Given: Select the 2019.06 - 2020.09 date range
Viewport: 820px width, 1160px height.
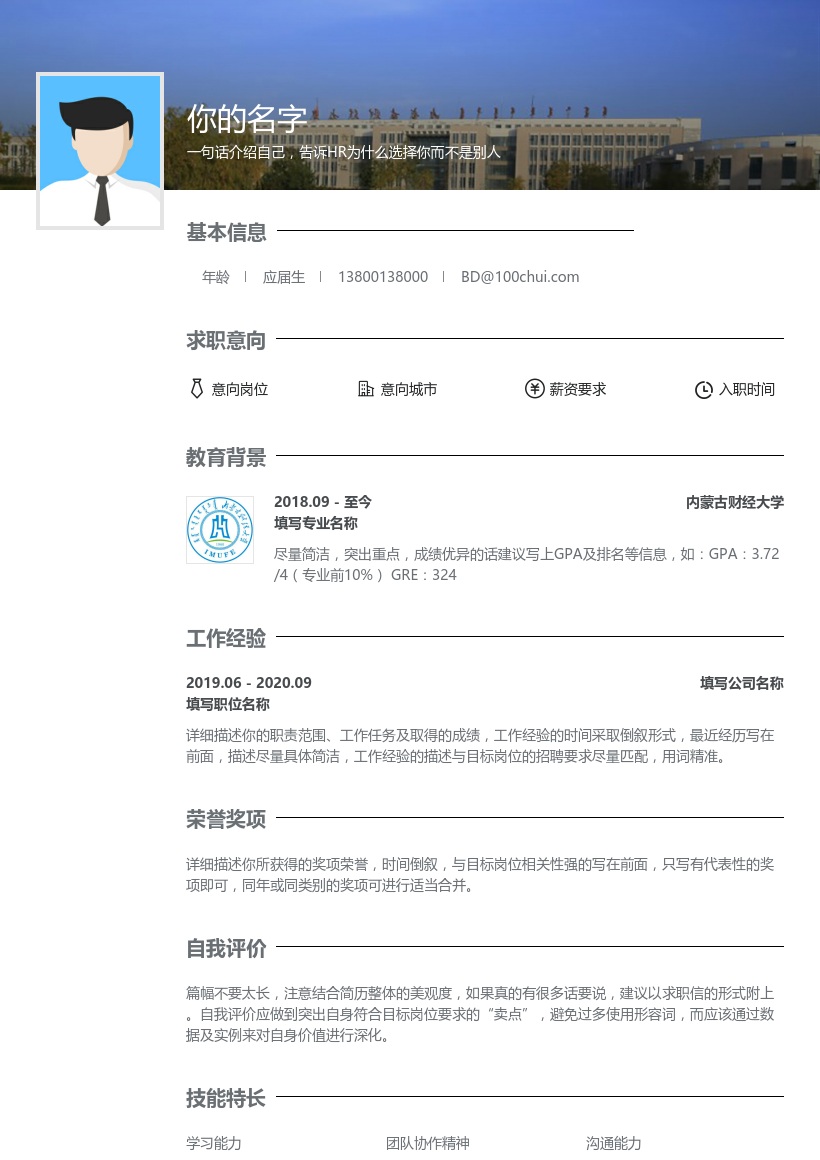Looking at the screenshot, I should 249,683.
